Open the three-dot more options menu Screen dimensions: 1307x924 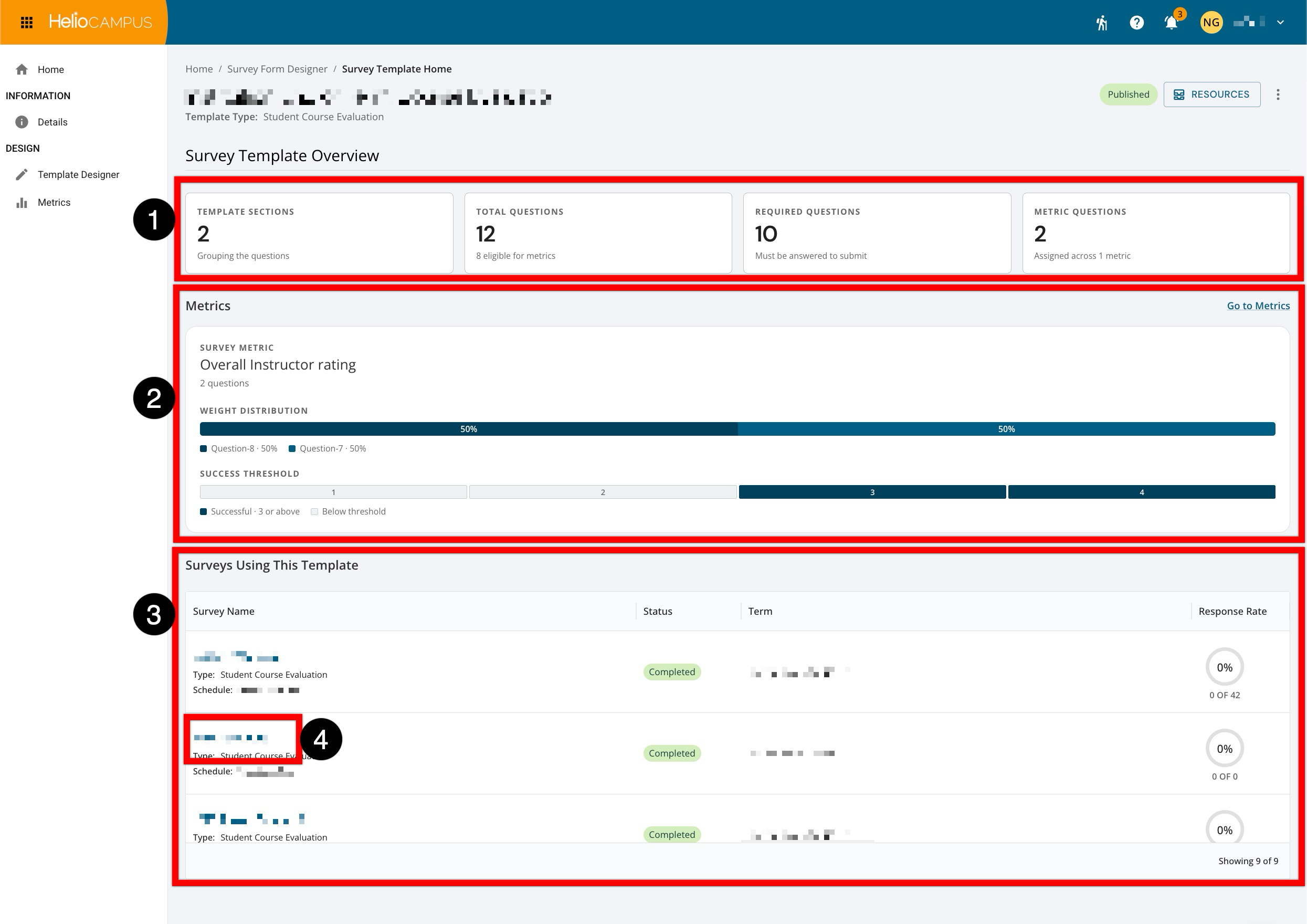1278,94
